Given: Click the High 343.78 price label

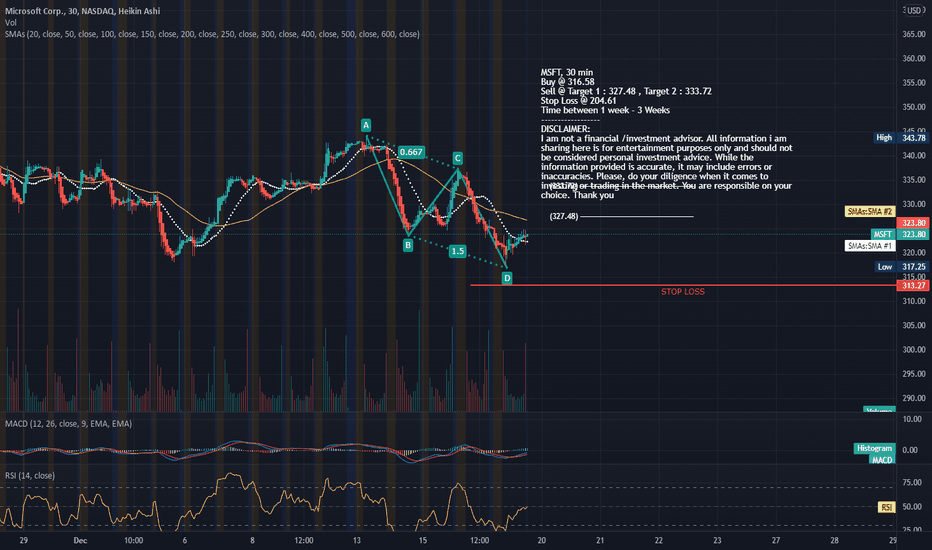Looking at the screenshot, I should pyautogui.click(x=901, y=137).
